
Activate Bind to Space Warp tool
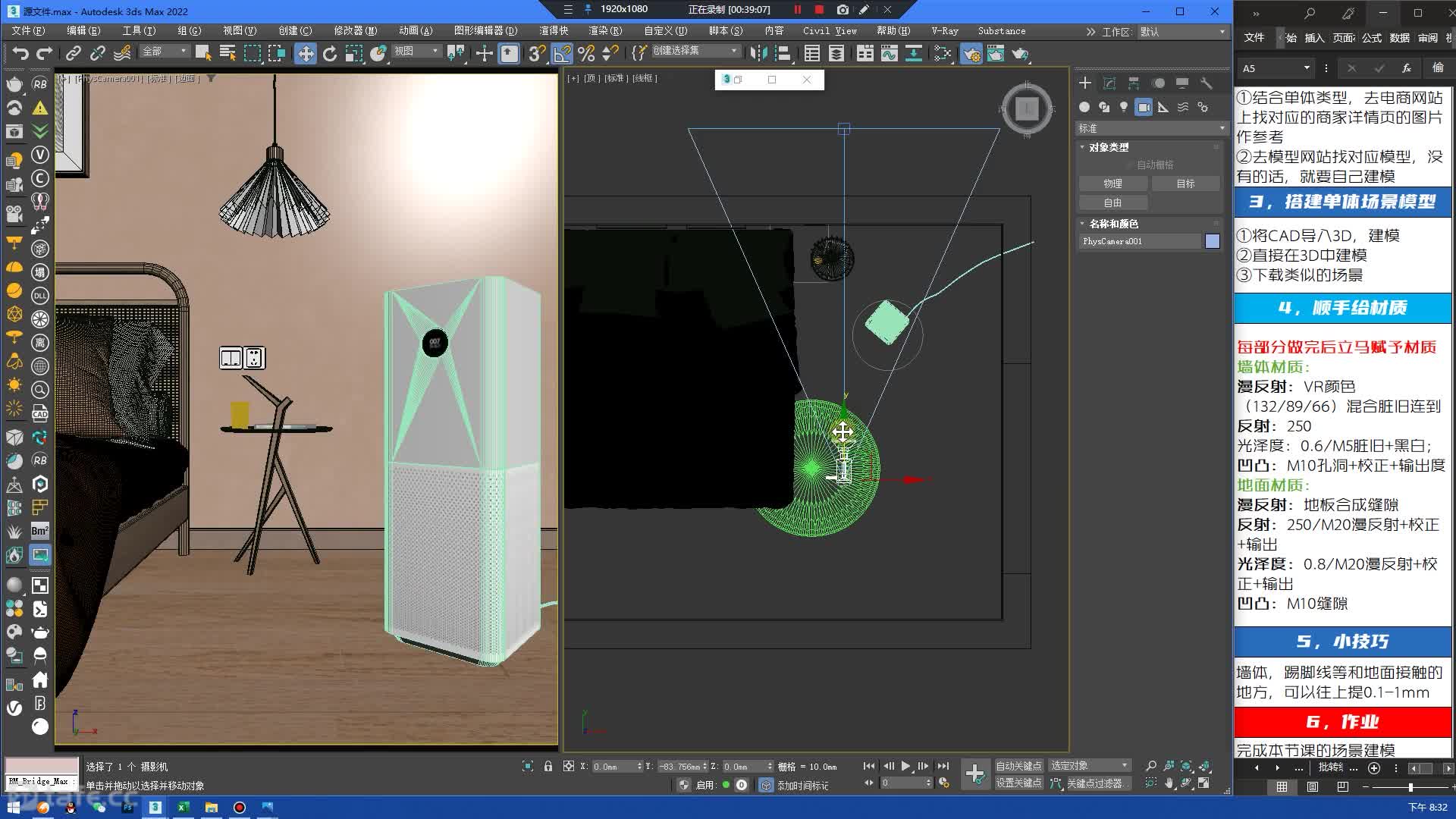point(122,53)
